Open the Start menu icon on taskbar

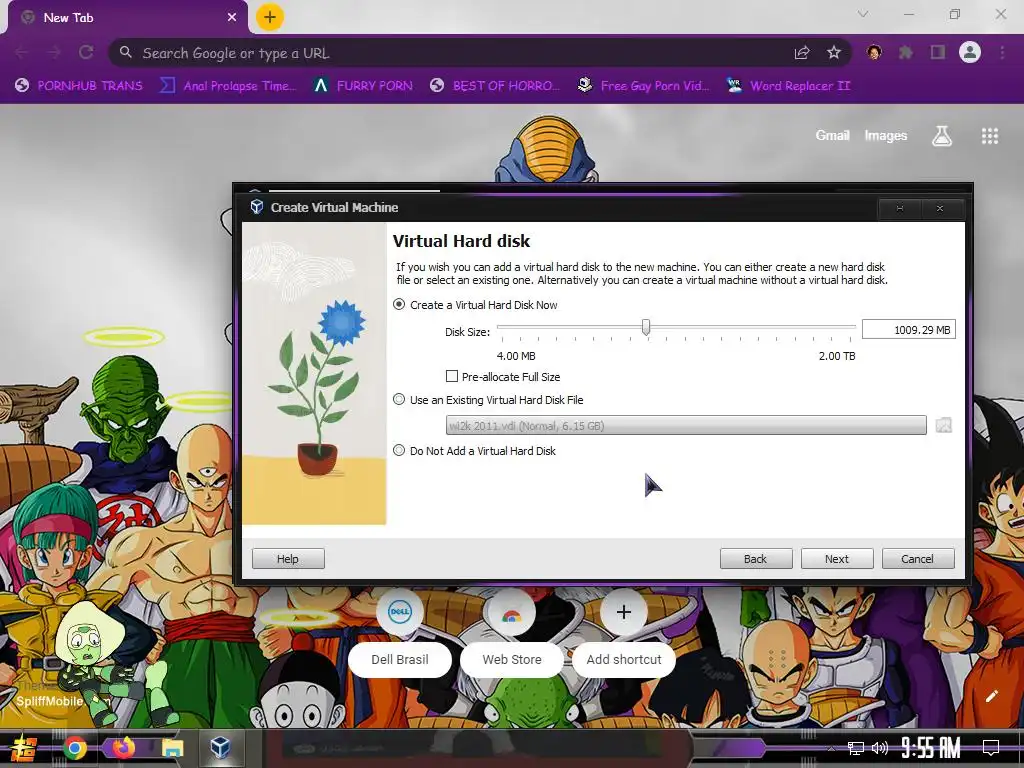[23, 748]
